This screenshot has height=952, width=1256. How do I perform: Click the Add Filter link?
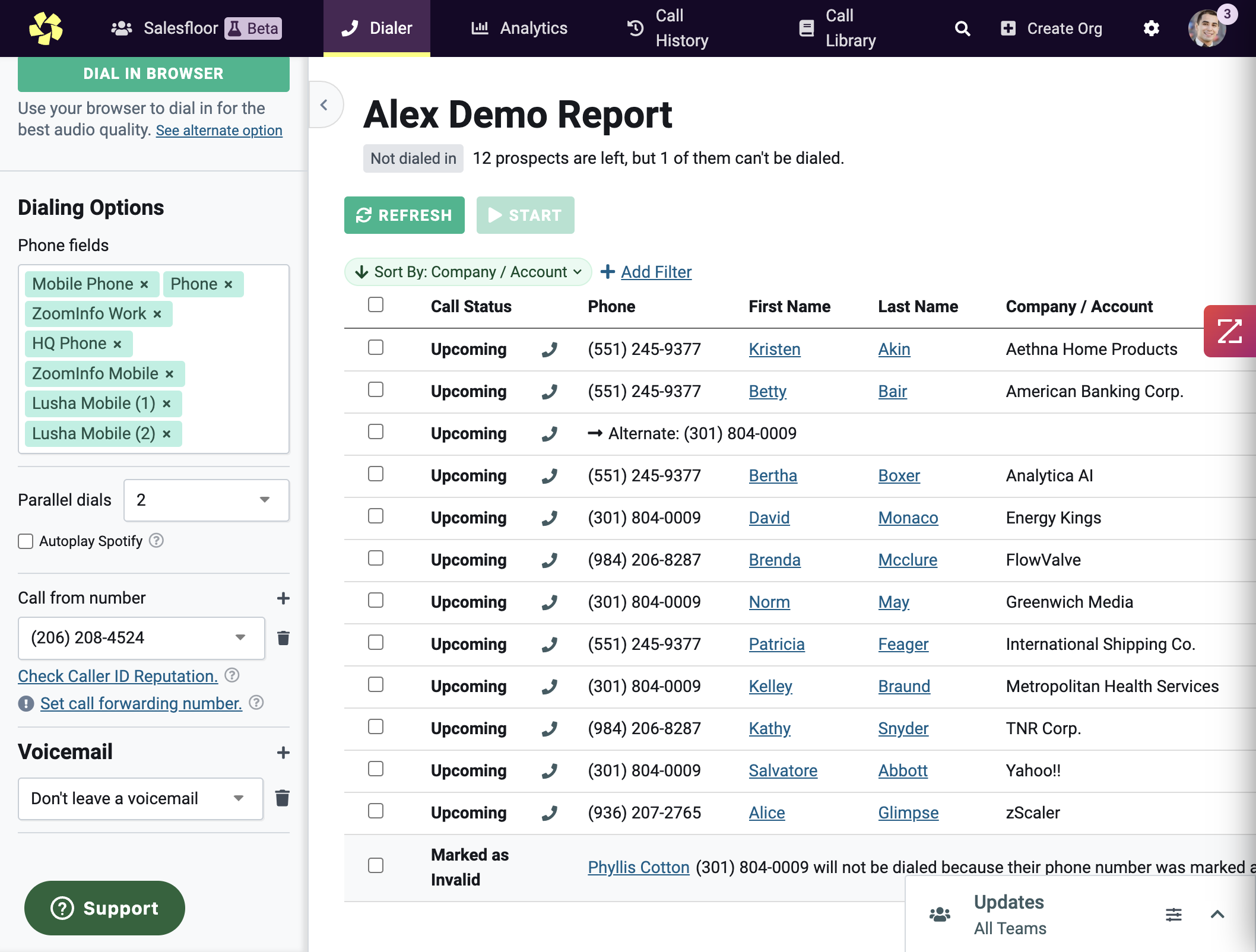[x=656, y=272]
